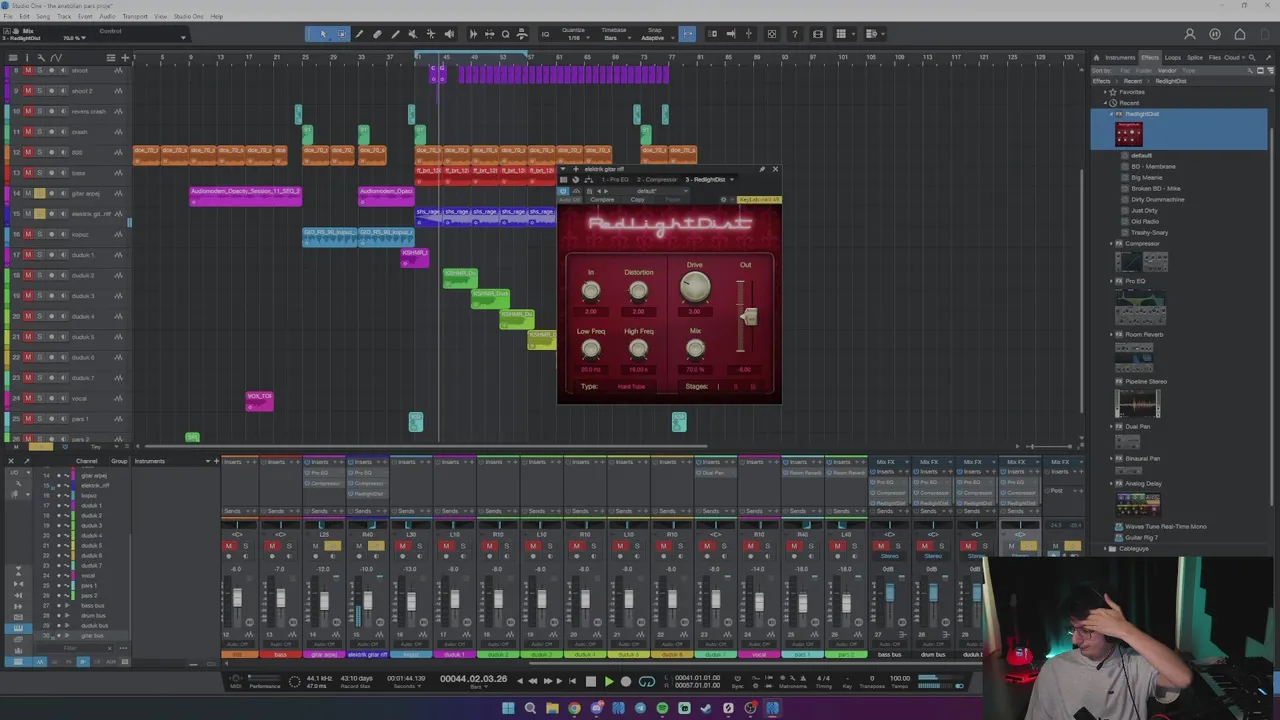Click the RedlightDist thumbnail in browser

point(1129,134)
